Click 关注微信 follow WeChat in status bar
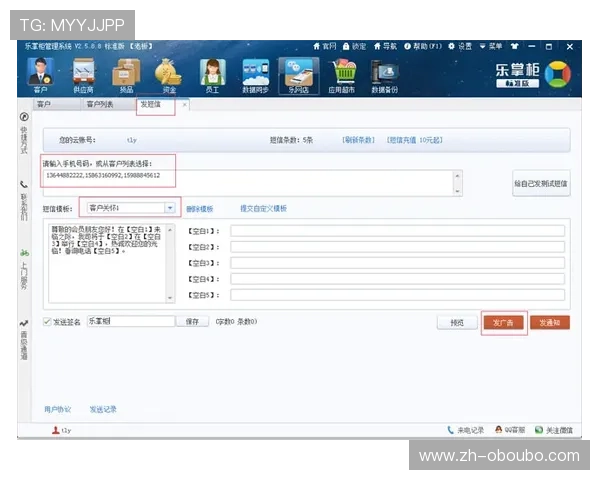This screenshot has width=600, height=480. click(x=554, y=430)
